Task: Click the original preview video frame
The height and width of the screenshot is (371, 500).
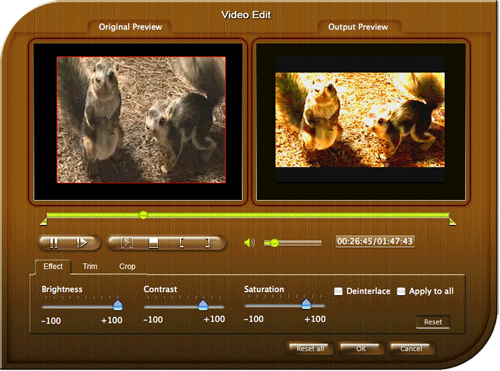Action: (x=141, y=120)
